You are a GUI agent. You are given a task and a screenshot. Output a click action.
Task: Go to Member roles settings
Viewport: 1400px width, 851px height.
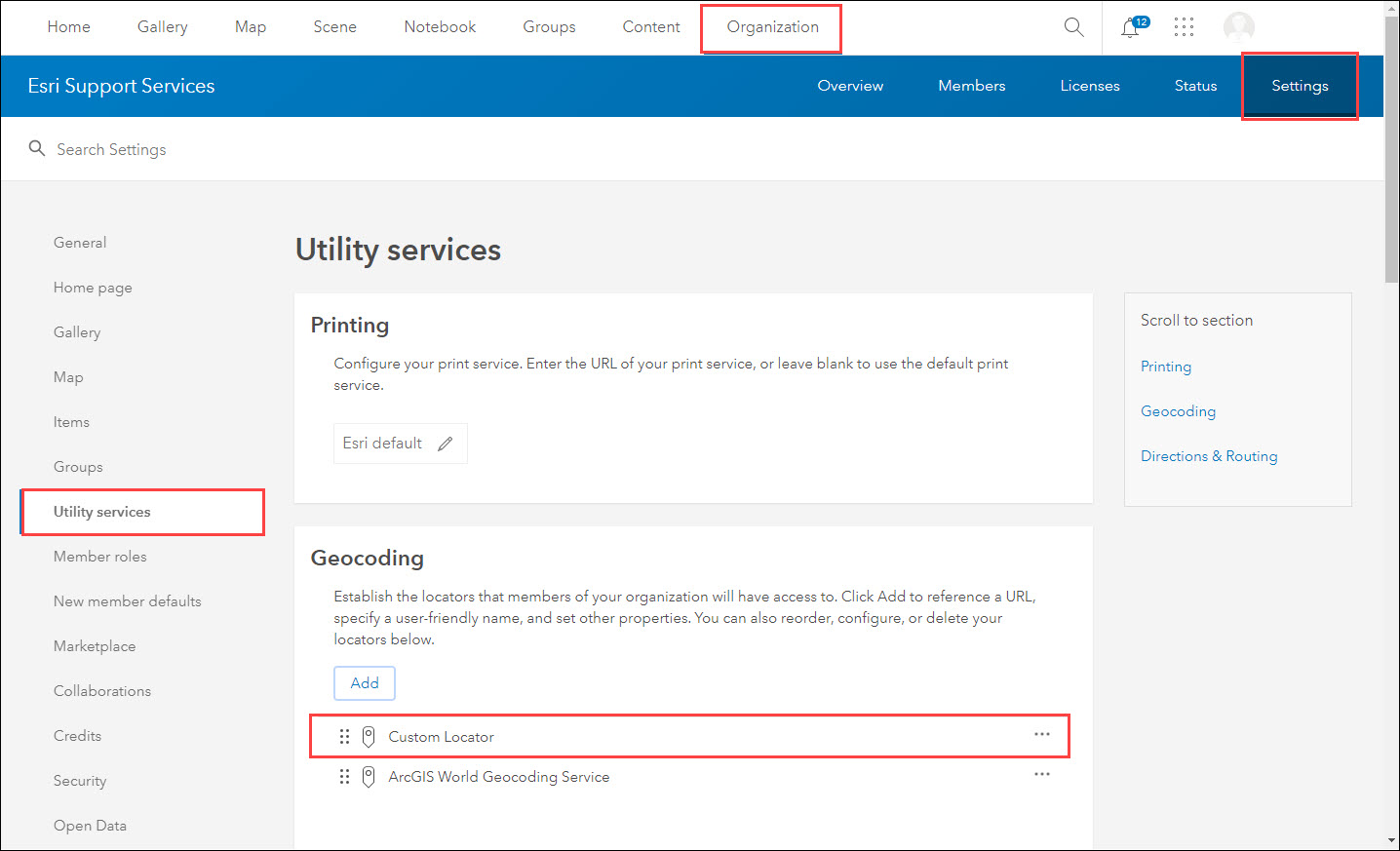(100, 557)
